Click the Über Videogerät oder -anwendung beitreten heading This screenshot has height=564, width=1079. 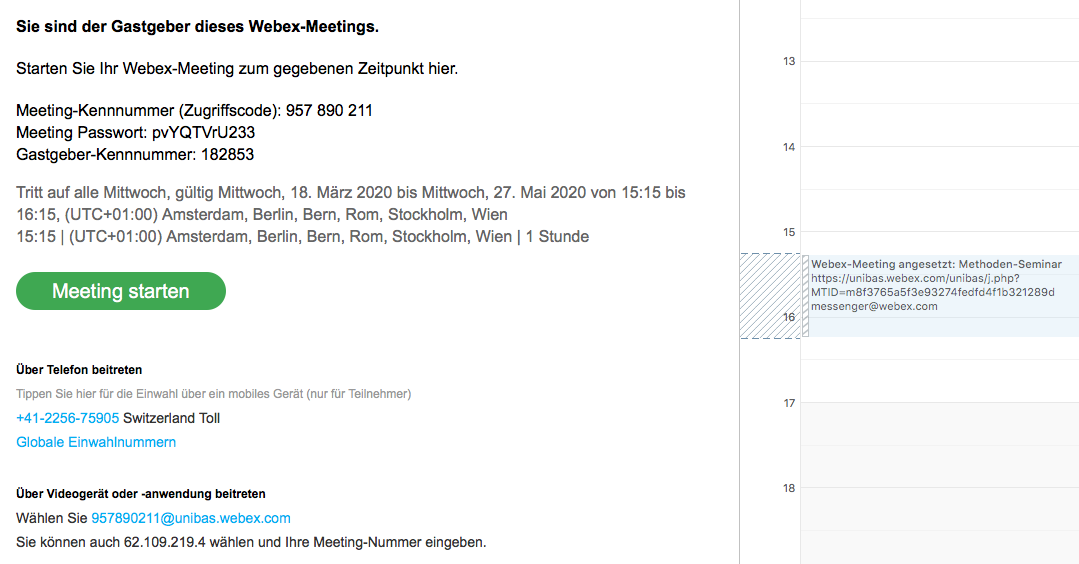pyautogui.click(x=140, y=494)
